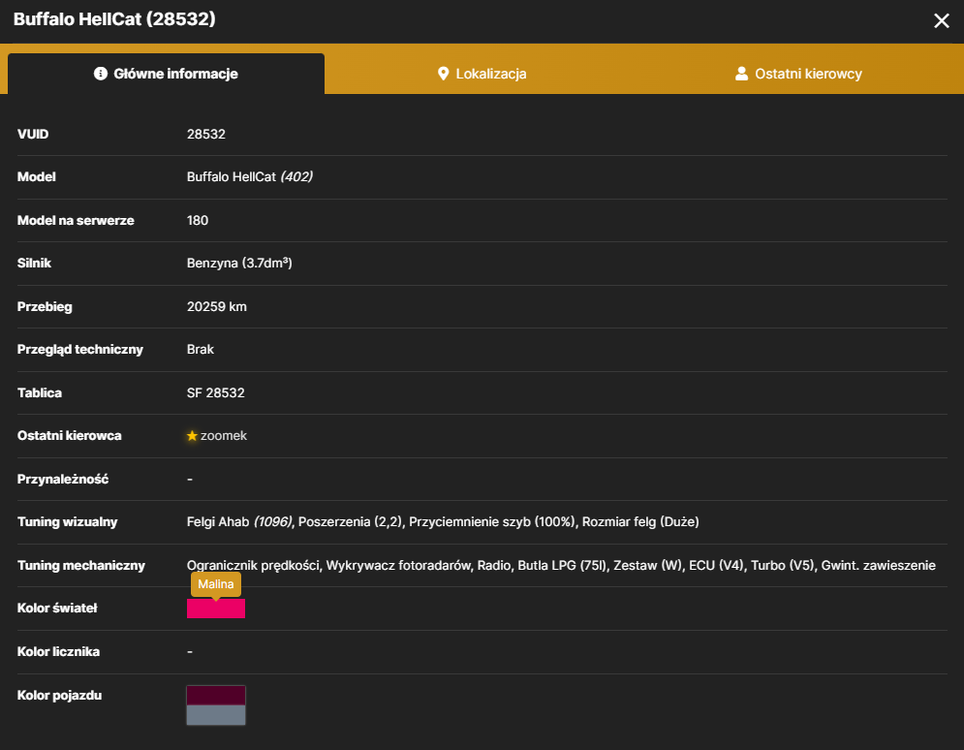This screenshot has height=750, width=964.
Task: Click the dark maroon vehicle color swatch
Action: pos(216,695)
